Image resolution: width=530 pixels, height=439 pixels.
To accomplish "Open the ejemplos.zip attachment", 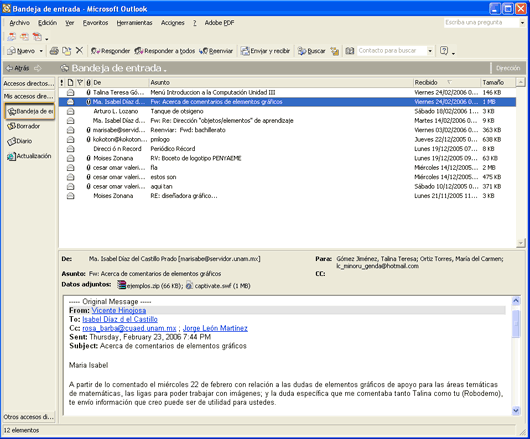I will pyautogui.click(x=150, y=286).
